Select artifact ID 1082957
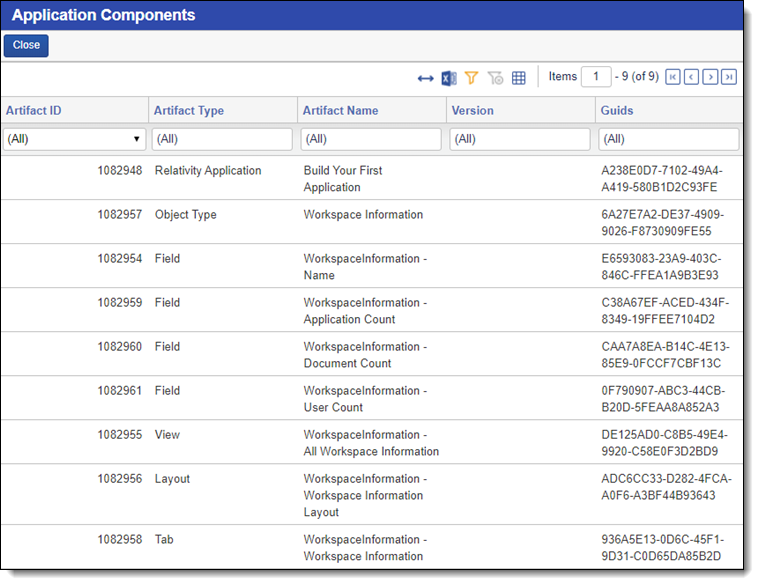The width and height of the screenshot is (759, 585). (120, 215)
